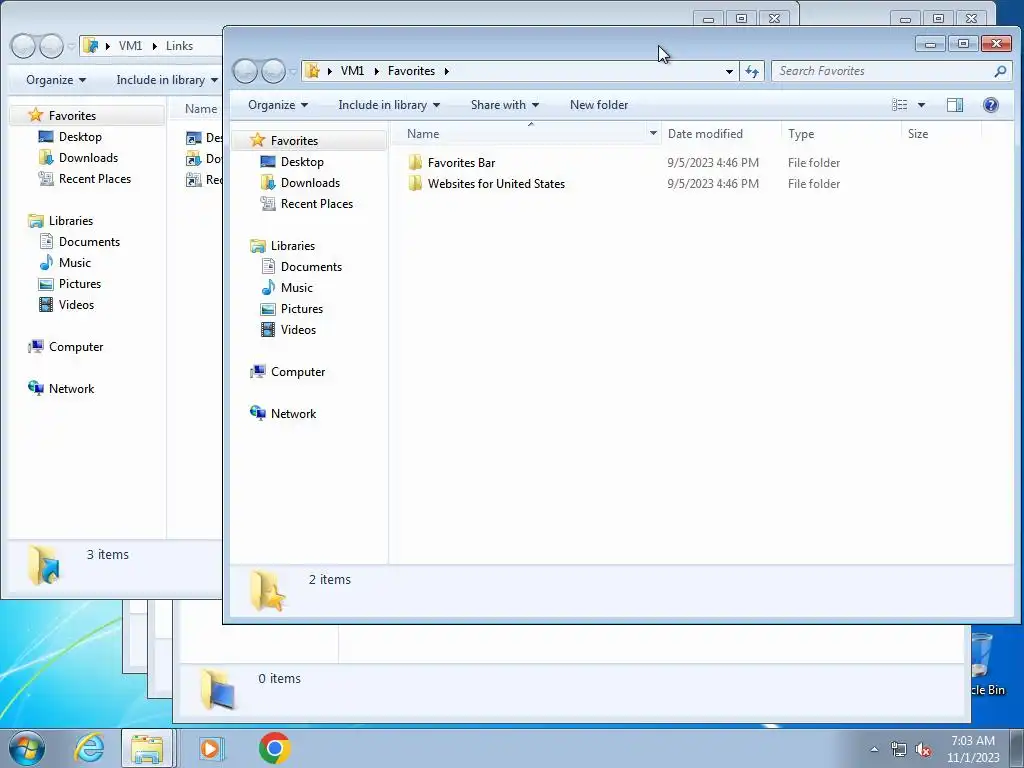
Task: Show the preview pane icon
Action: pyautogui.click(x=955, y=105)
